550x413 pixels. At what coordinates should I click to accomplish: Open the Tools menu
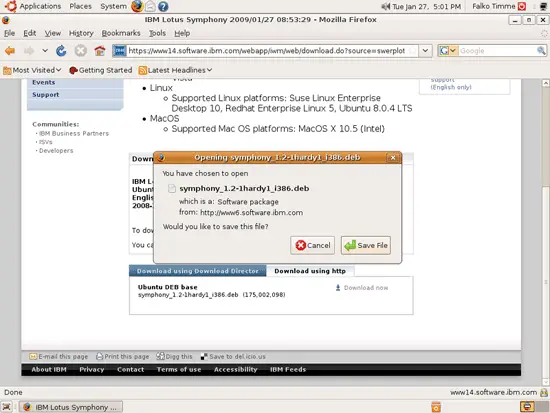coord(157,33)
